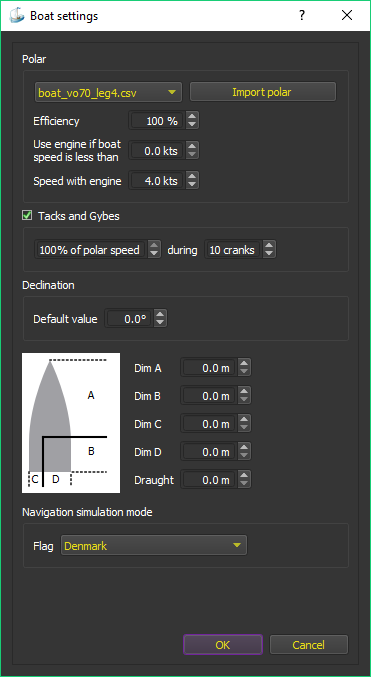Click the help question mark button
371x677 pixels.
pos(301,16)
